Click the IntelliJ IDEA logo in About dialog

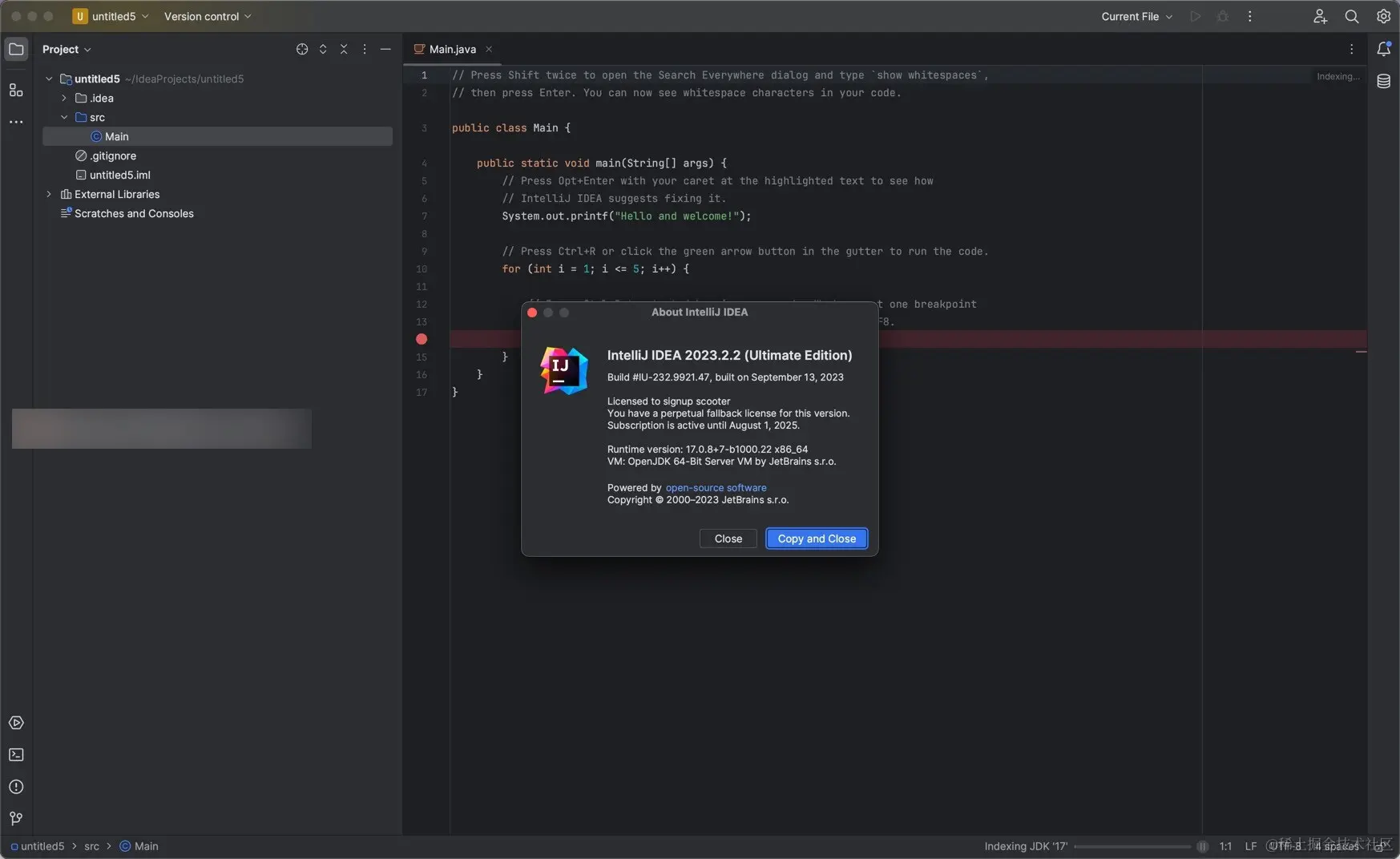(564, 370)
